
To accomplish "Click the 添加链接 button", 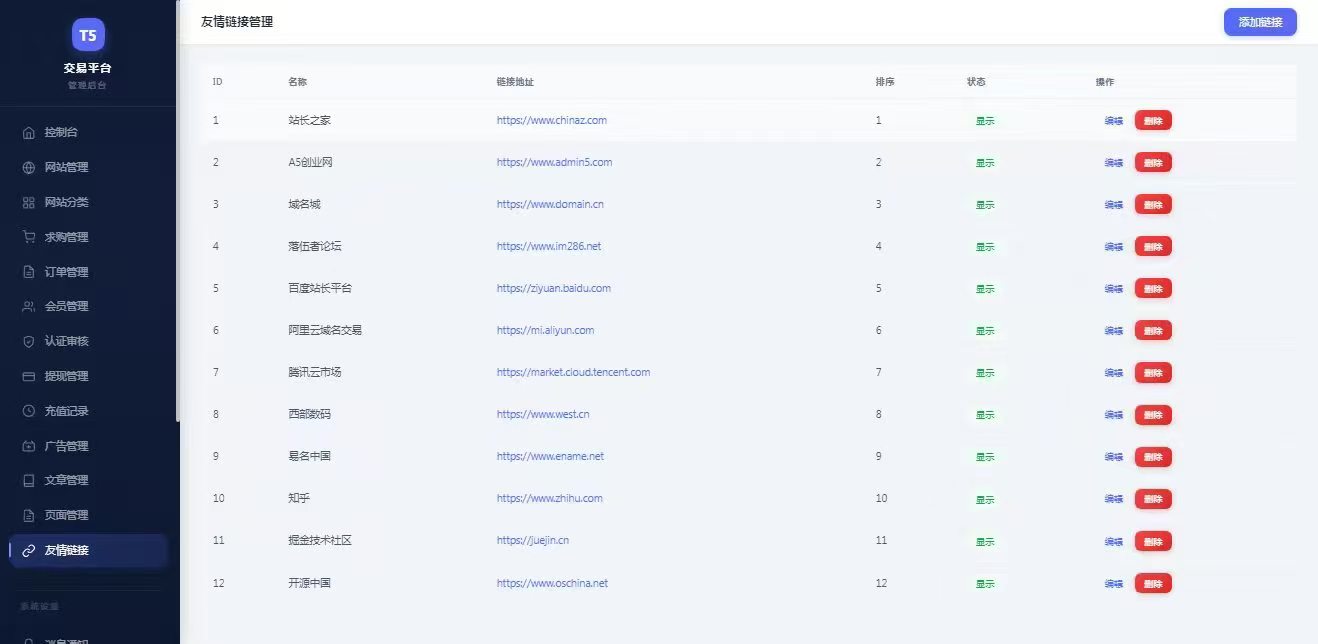I will 1260,22.
